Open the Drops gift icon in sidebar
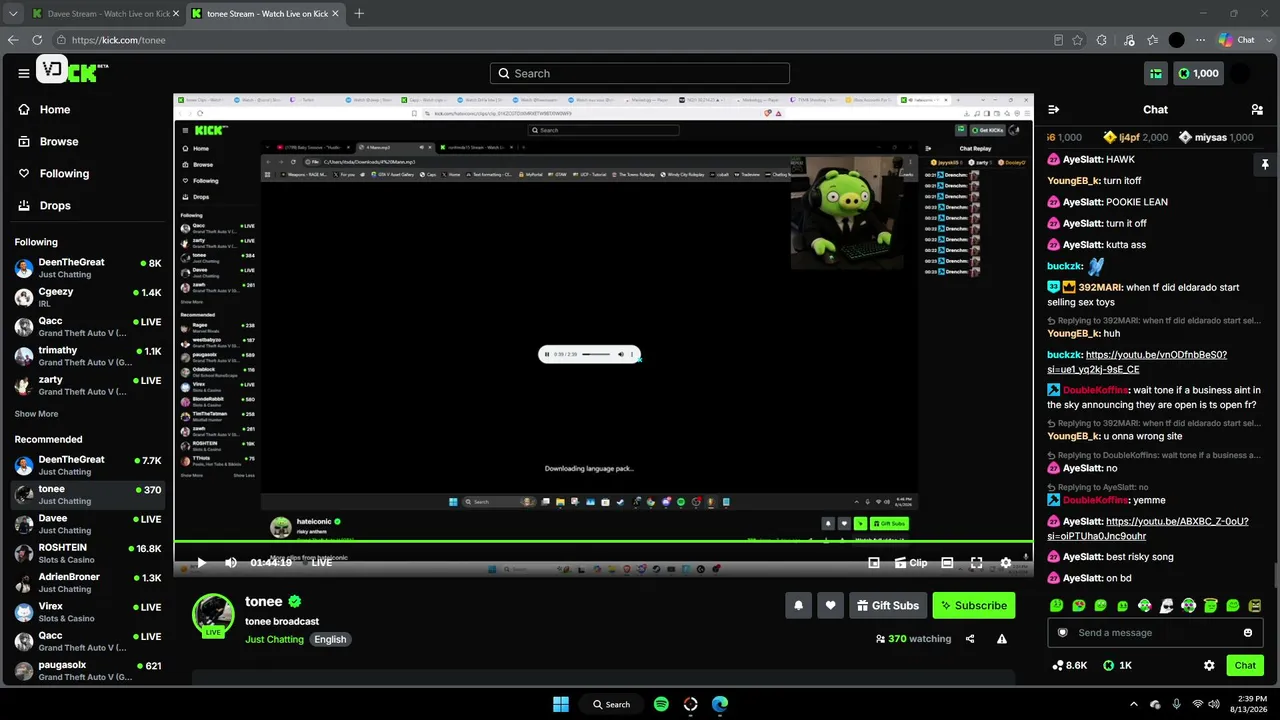Screen dimensions: 1280x720 tap(24, 206)
